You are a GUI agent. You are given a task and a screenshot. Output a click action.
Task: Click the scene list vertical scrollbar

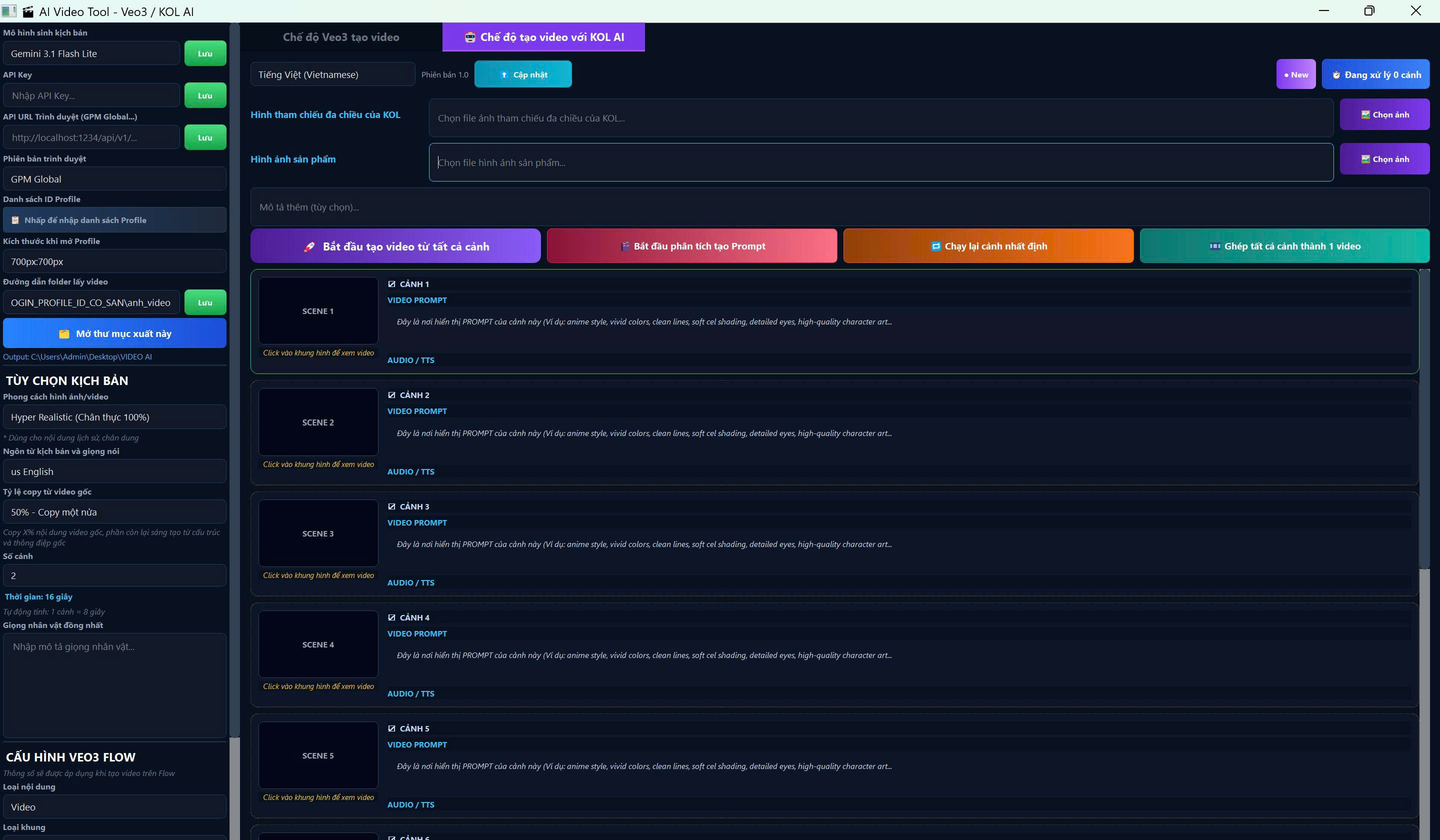pos(1424,419)
